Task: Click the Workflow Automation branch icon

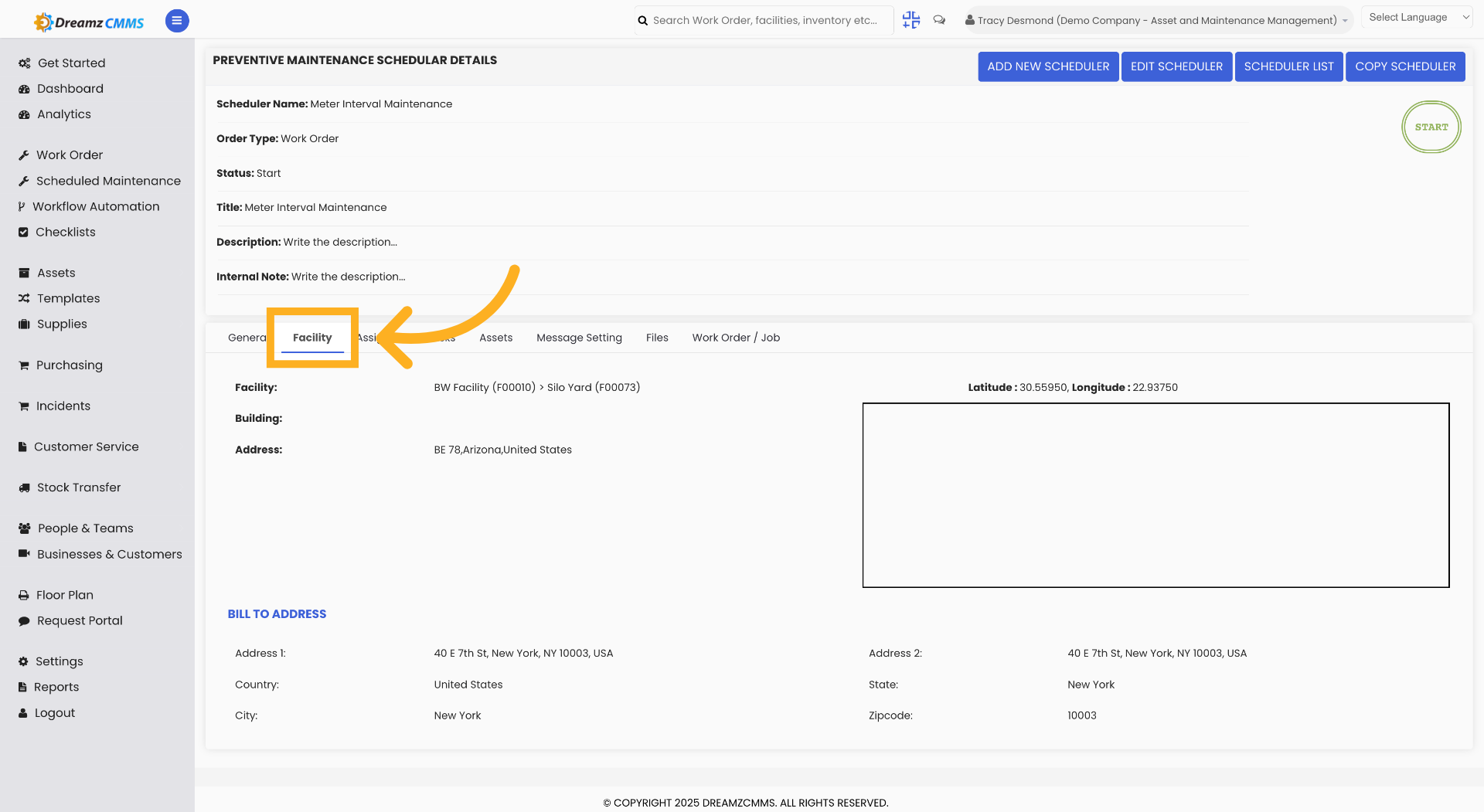Action: pos(22,206)
